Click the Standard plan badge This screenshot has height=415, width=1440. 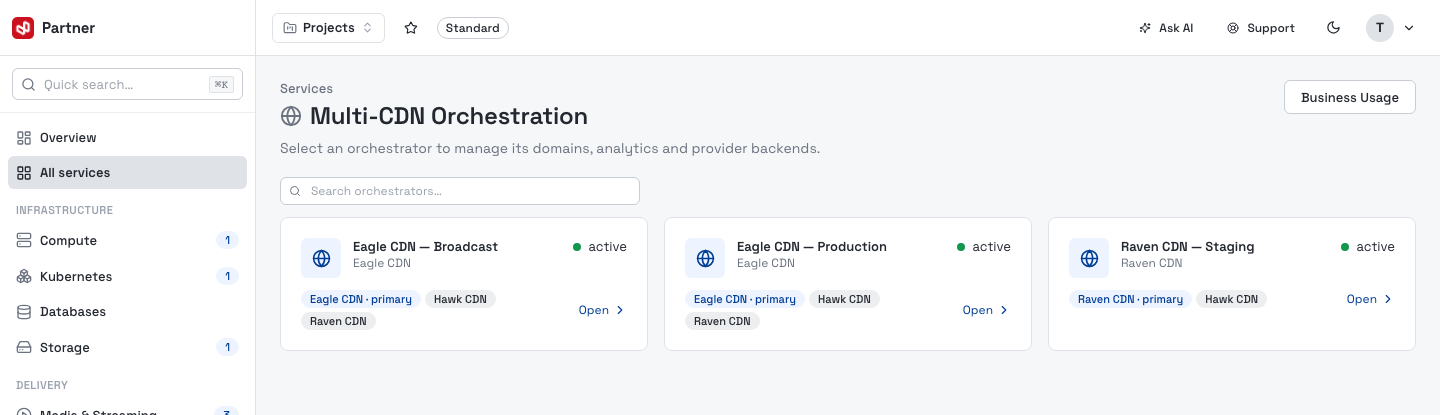473,28
